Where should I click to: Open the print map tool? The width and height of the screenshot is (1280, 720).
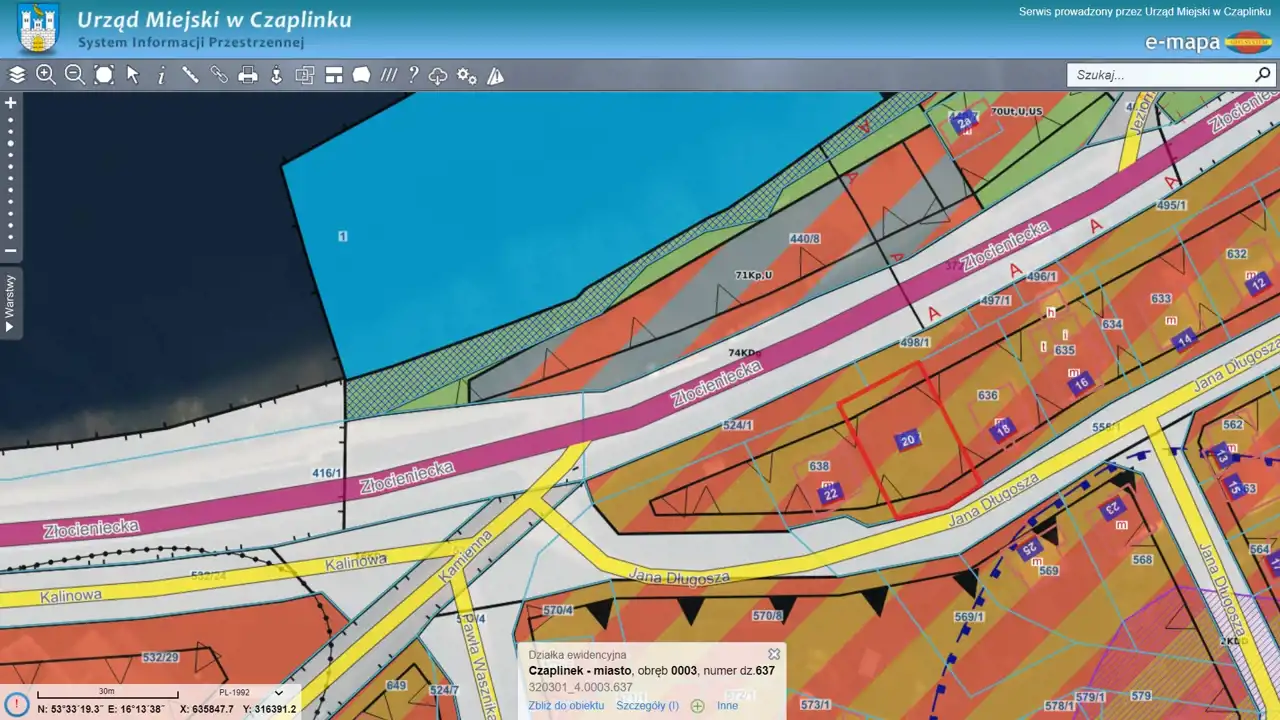coord(248,75)
